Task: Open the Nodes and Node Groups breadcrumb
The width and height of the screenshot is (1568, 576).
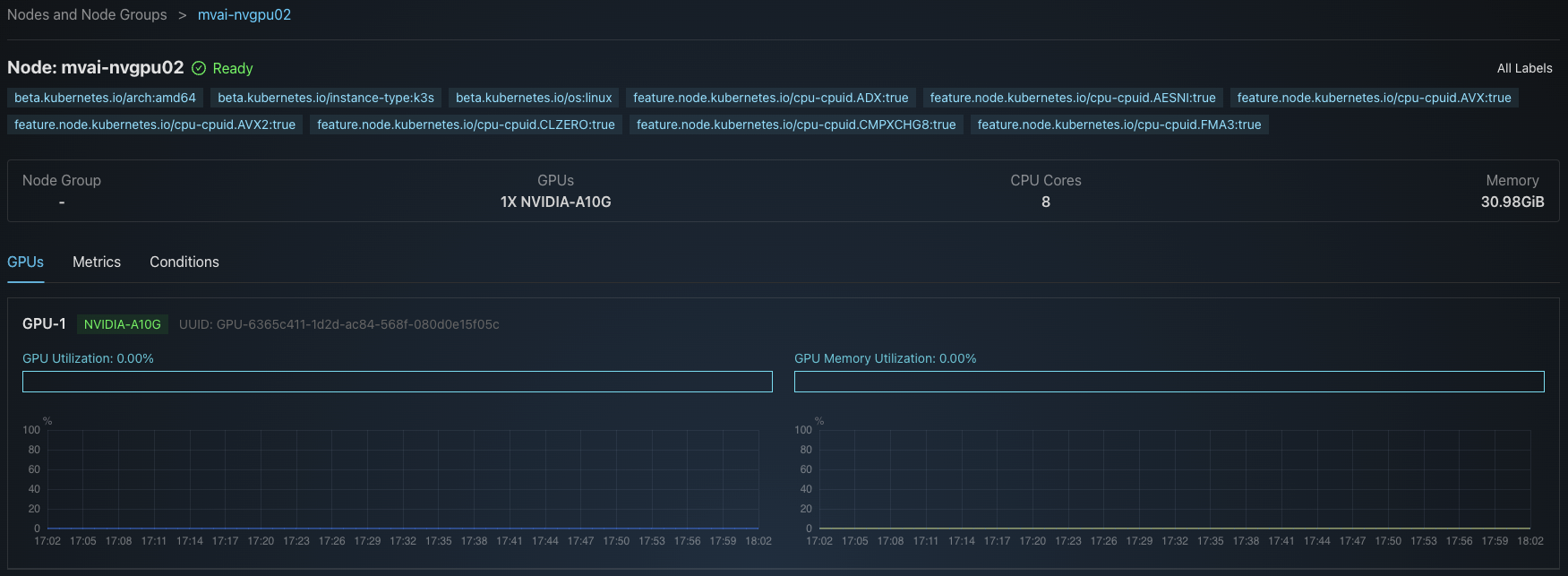Action: 87,14
